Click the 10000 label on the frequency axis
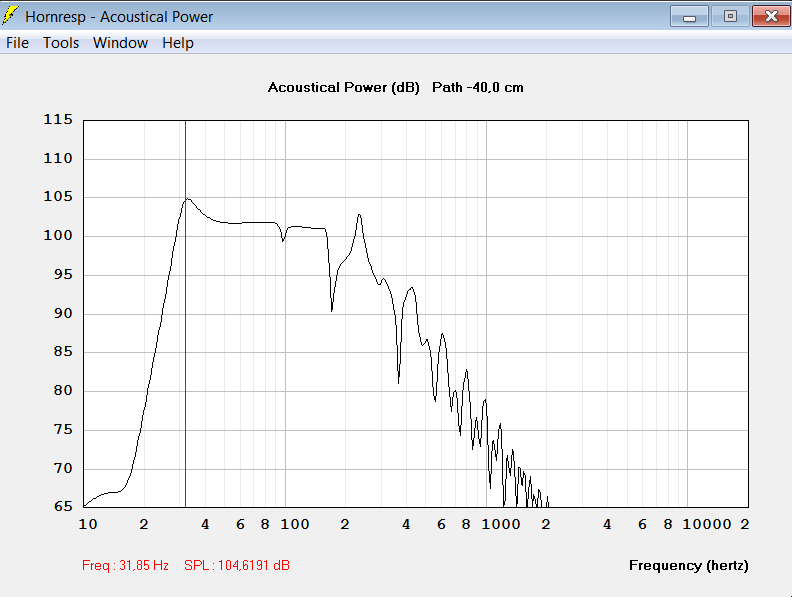 pyautogui.click(x=707, y=524)
